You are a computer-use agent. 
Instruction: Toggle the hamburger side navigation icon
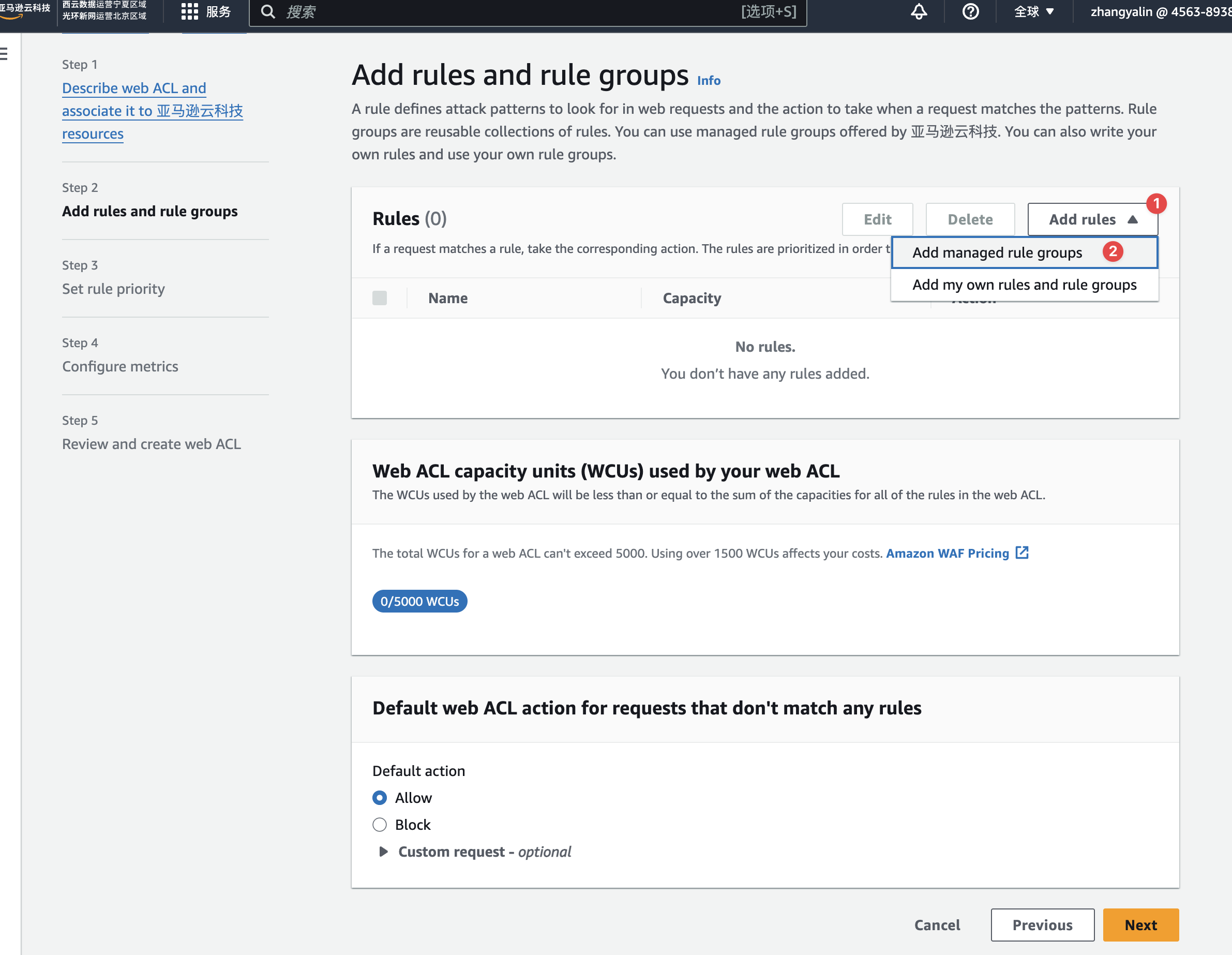(5, 54)
